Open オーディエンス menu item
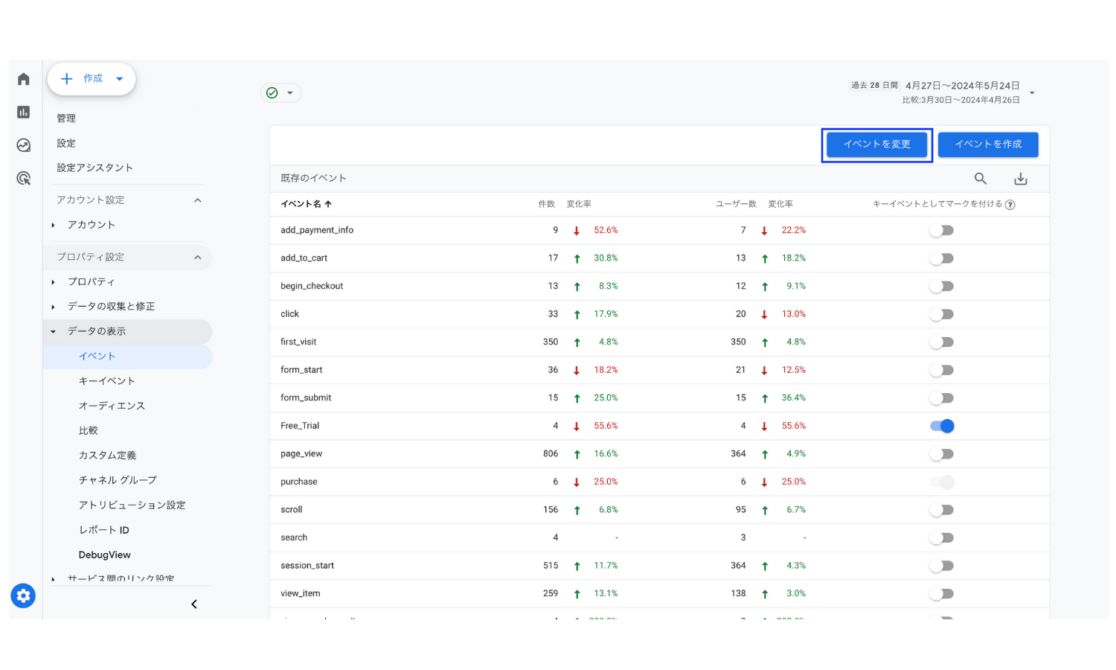Screen dimensions: 1116x670 click(112, 406)
